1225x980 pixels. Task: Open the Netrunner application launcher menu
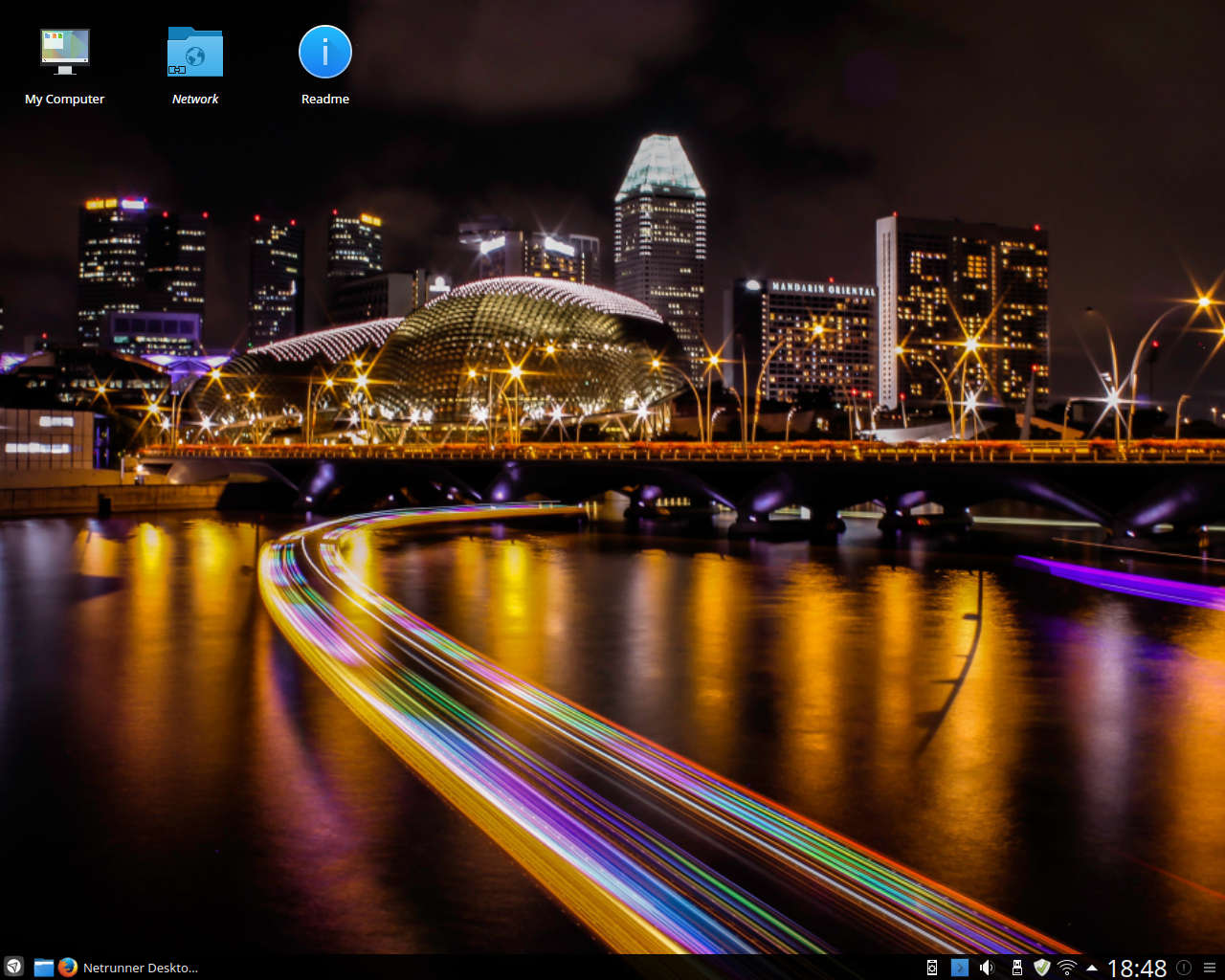(13, 967)
